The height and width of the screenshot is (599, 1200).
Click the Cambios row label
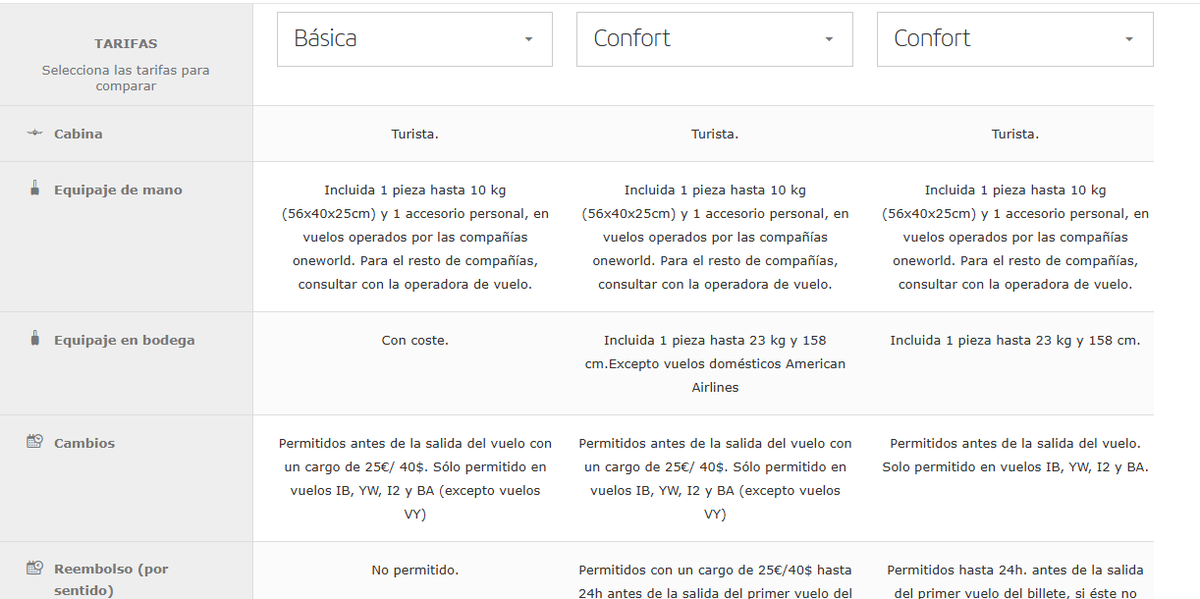[x=84, y=443]
